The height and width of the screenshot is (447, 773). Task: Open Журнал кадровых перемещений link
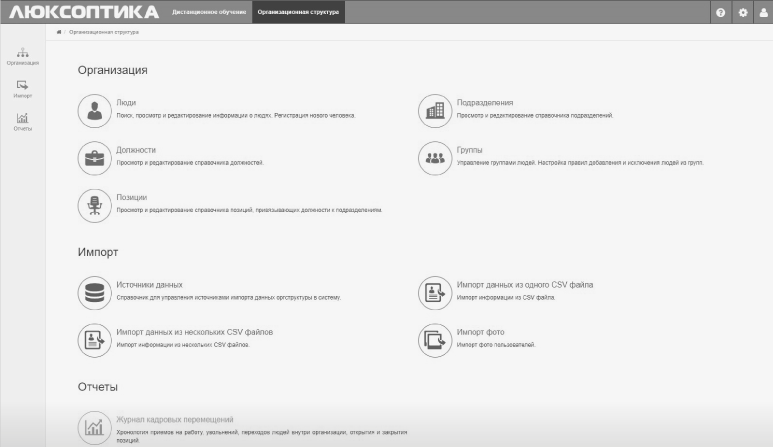175,419
